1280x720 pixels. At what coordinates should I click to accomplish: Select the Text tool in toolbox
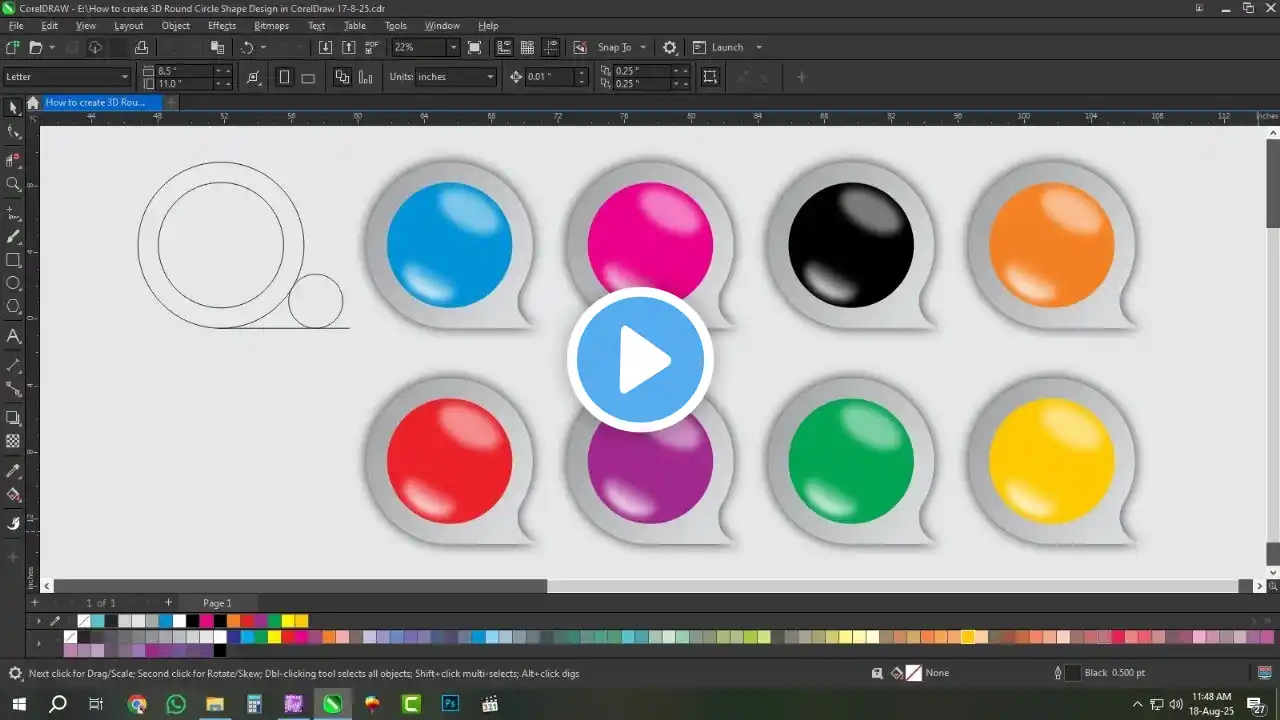(x=13, y=337)
